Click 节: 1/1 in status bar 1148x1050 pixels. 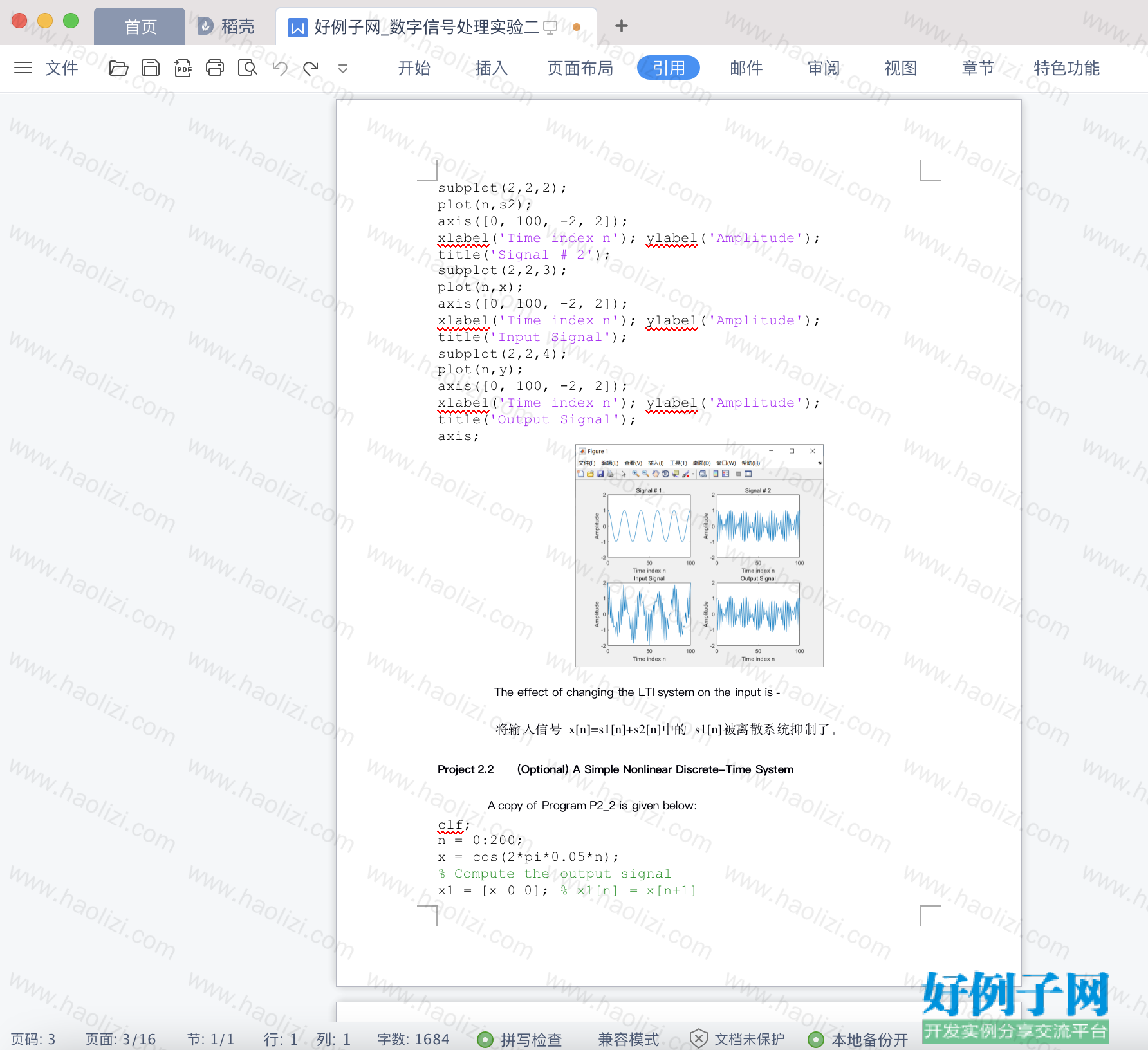(210, 1039)
